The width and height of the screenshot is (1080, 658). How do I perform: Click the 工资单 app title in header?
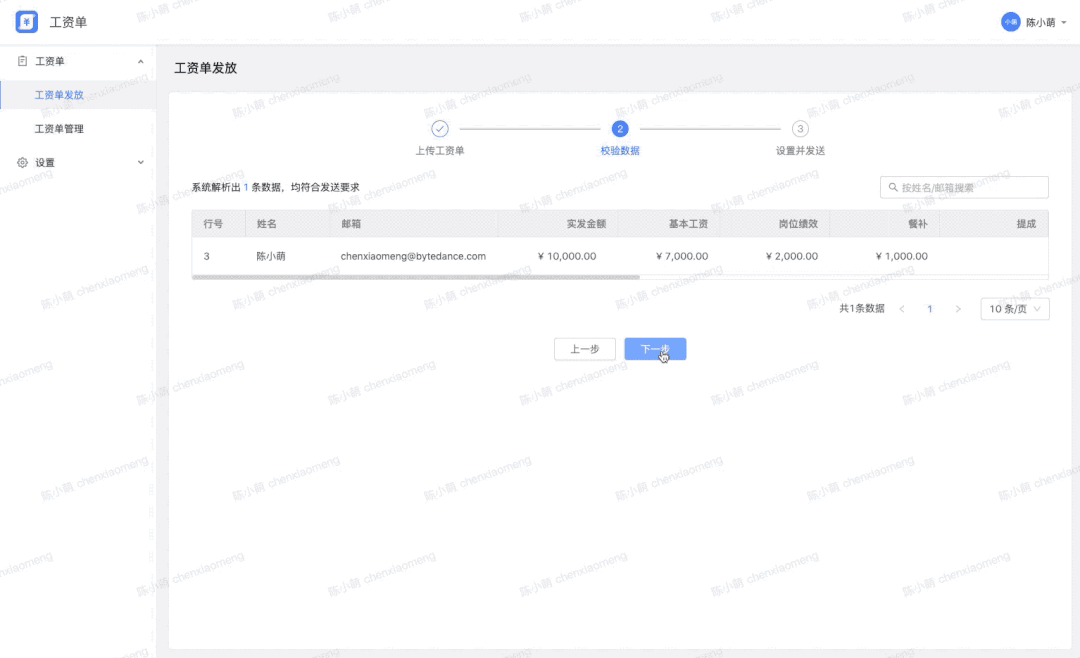[68, 23]
